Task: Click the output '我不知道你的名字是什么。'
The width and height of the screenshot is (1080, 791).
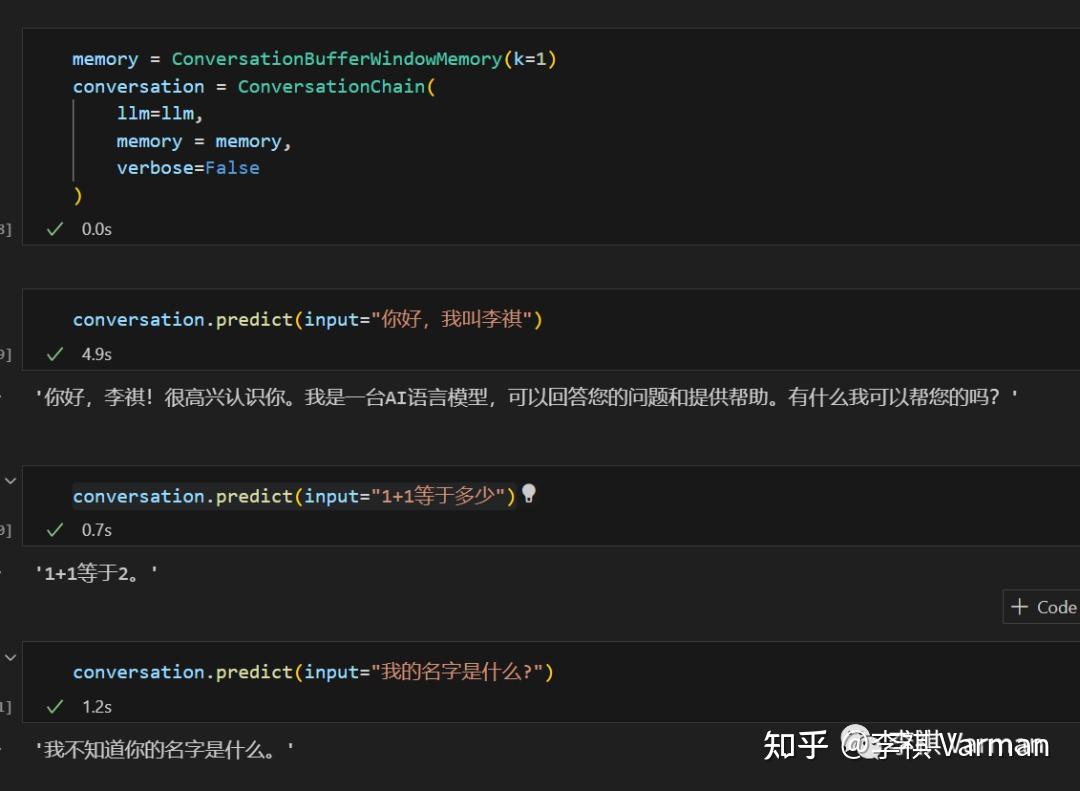Action: (x=165, y=749)
